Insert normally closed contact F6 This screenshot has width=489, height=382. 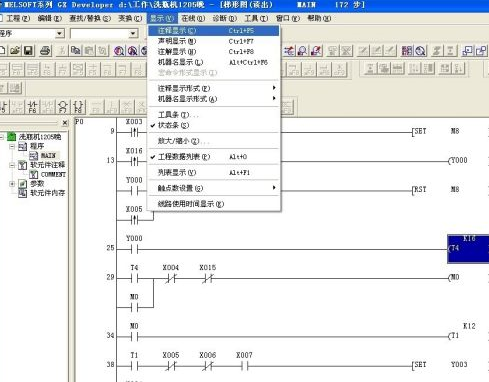coord(32,107)
